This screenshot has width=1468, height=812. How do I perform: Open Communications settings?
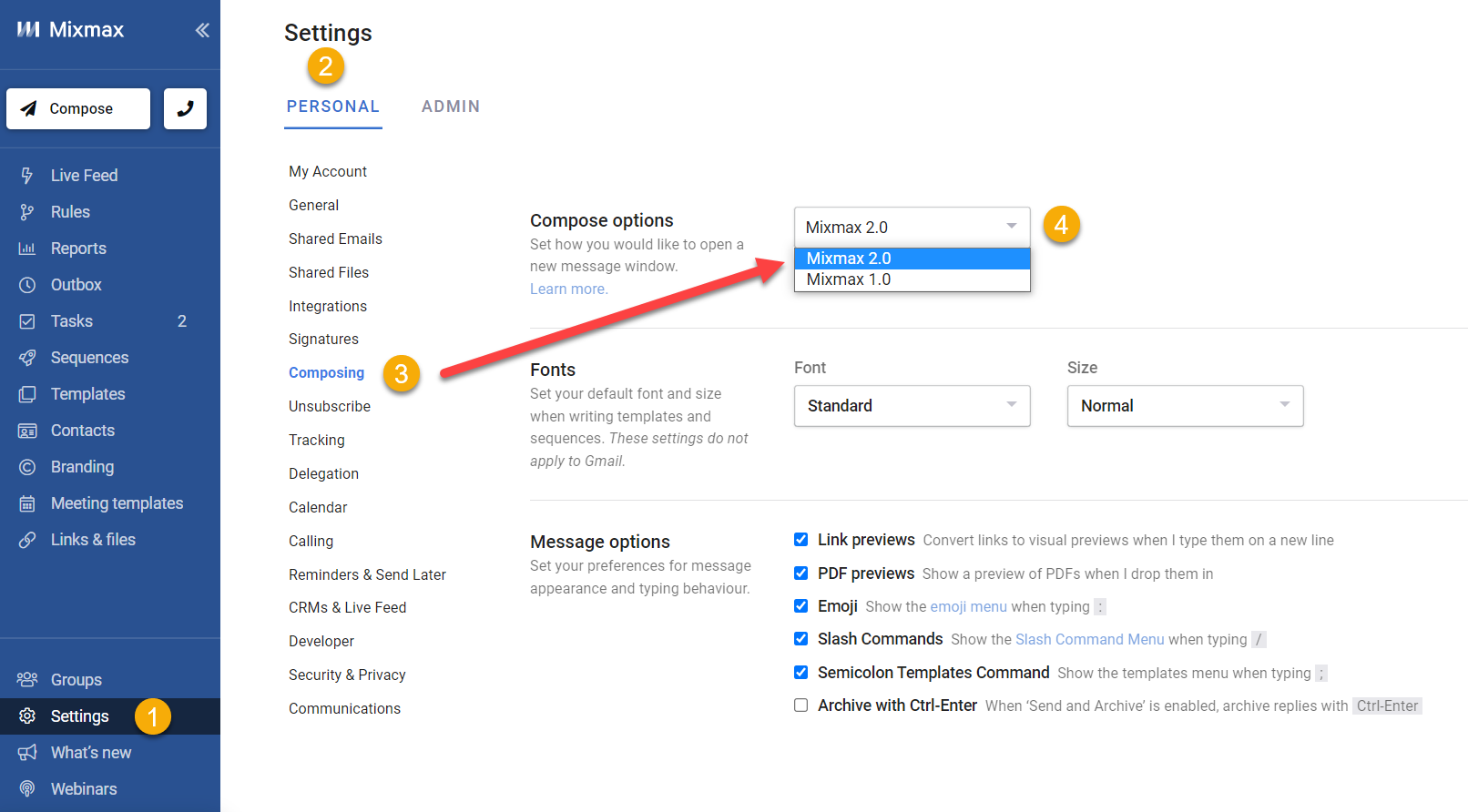(x=344, y=709)
